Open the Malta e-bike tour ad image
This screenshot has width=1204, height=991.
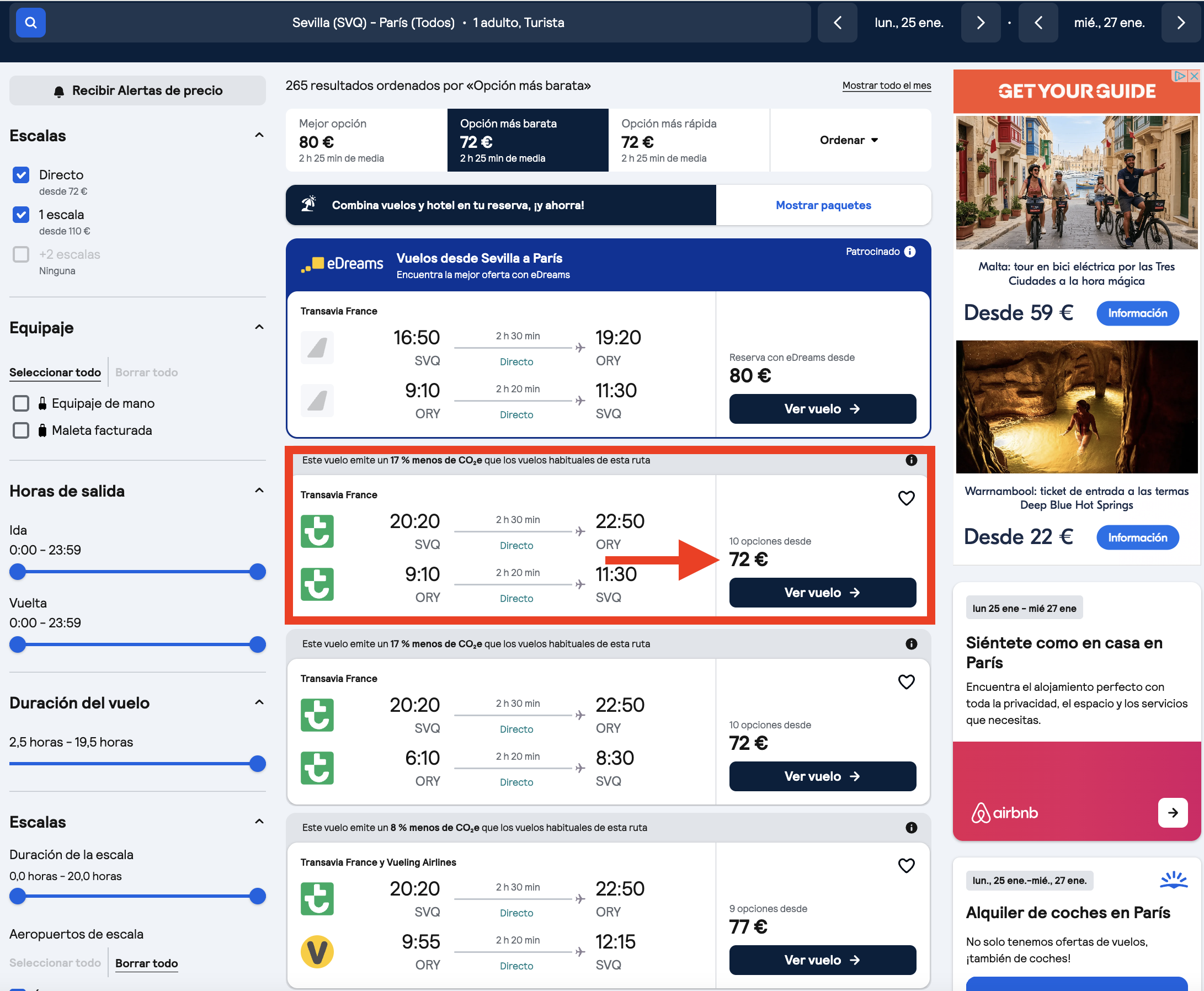click(1077, 183)
